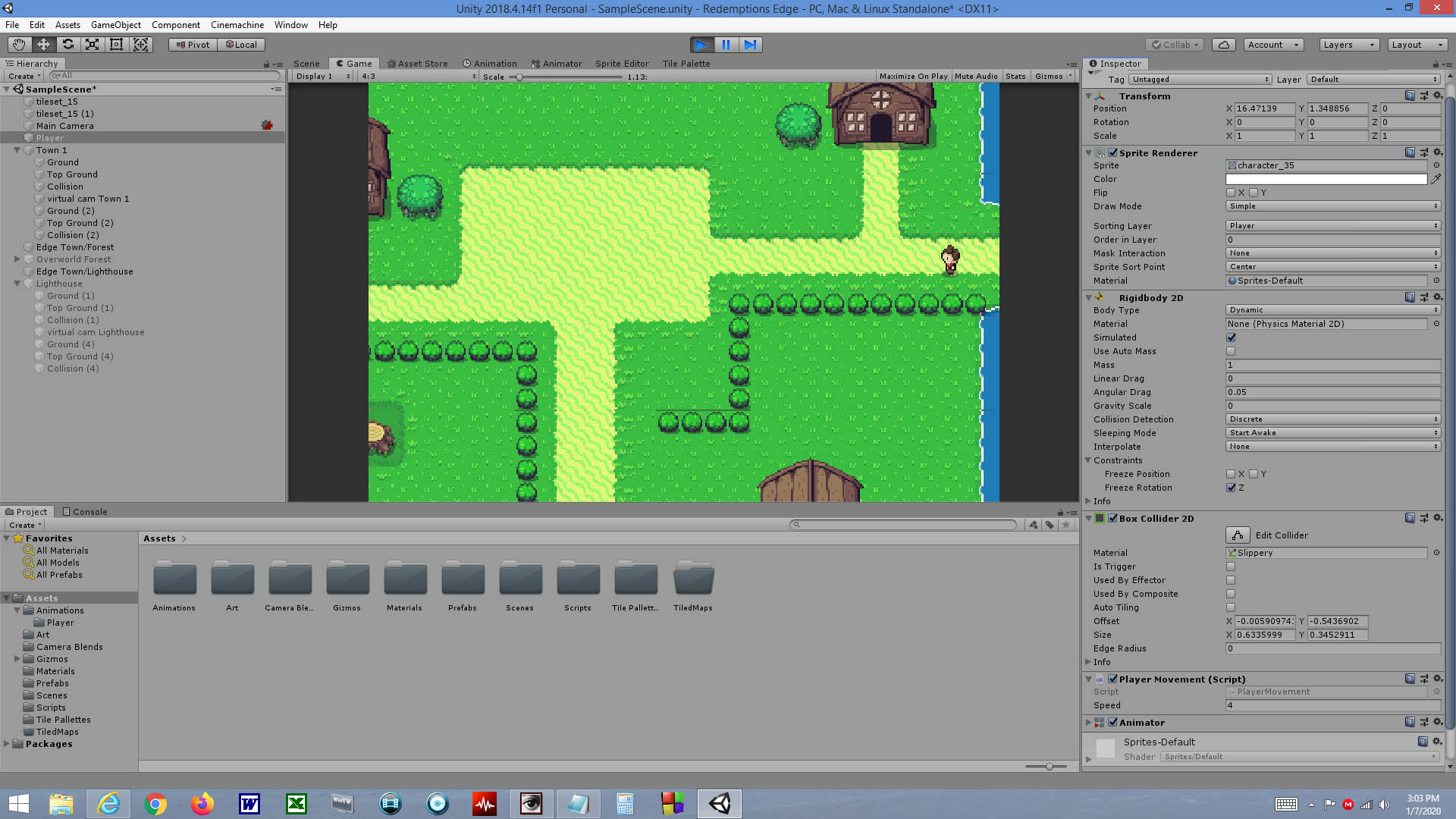Viewport: 1456px width, 819px height.
Task: Open cloud services panel
Action: pos(1223,45)
